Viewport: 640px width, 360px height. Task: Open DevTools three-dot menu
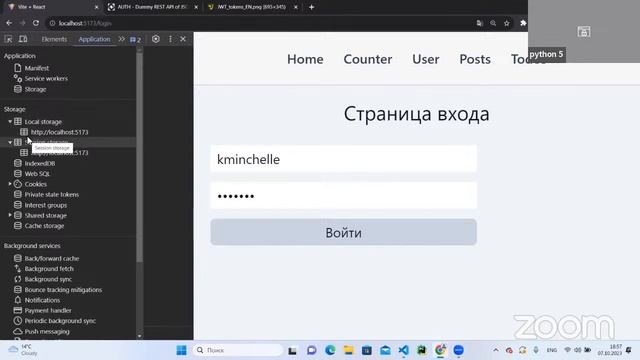170,39
